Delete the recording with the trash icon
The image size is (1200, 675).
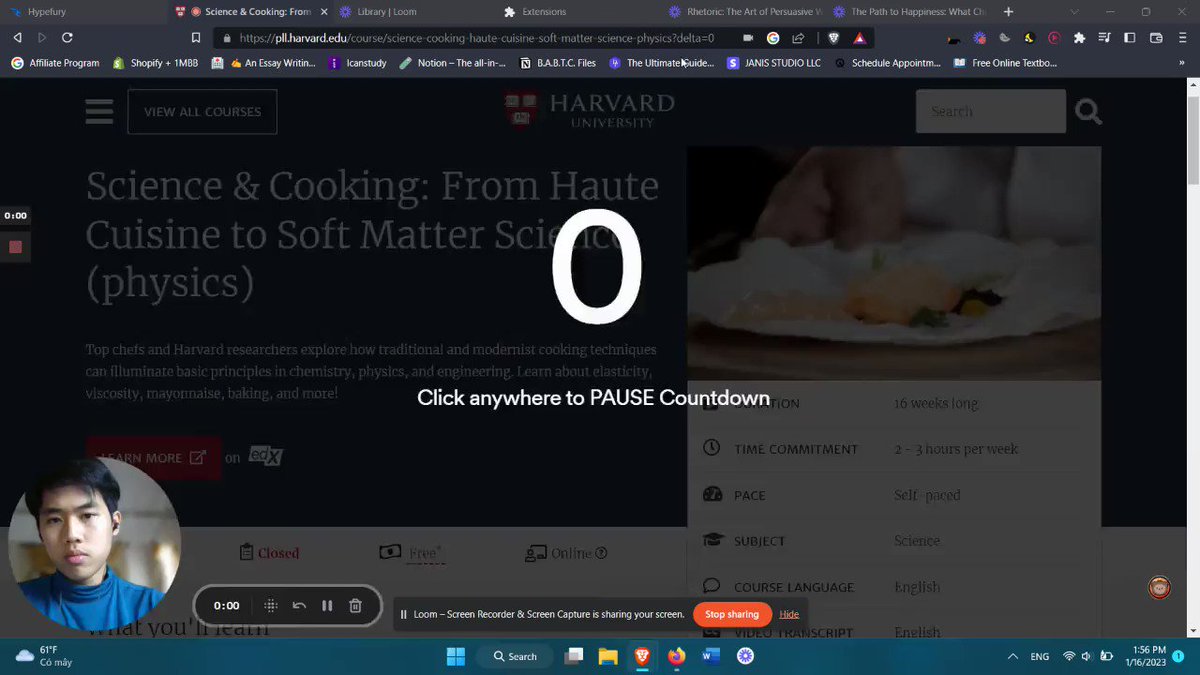(355, 606)
